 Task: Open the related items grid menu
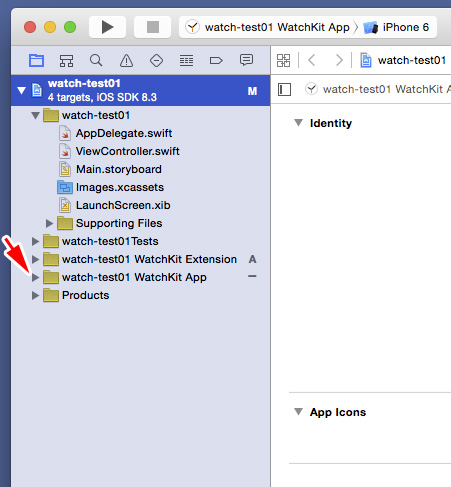point(284,60)
